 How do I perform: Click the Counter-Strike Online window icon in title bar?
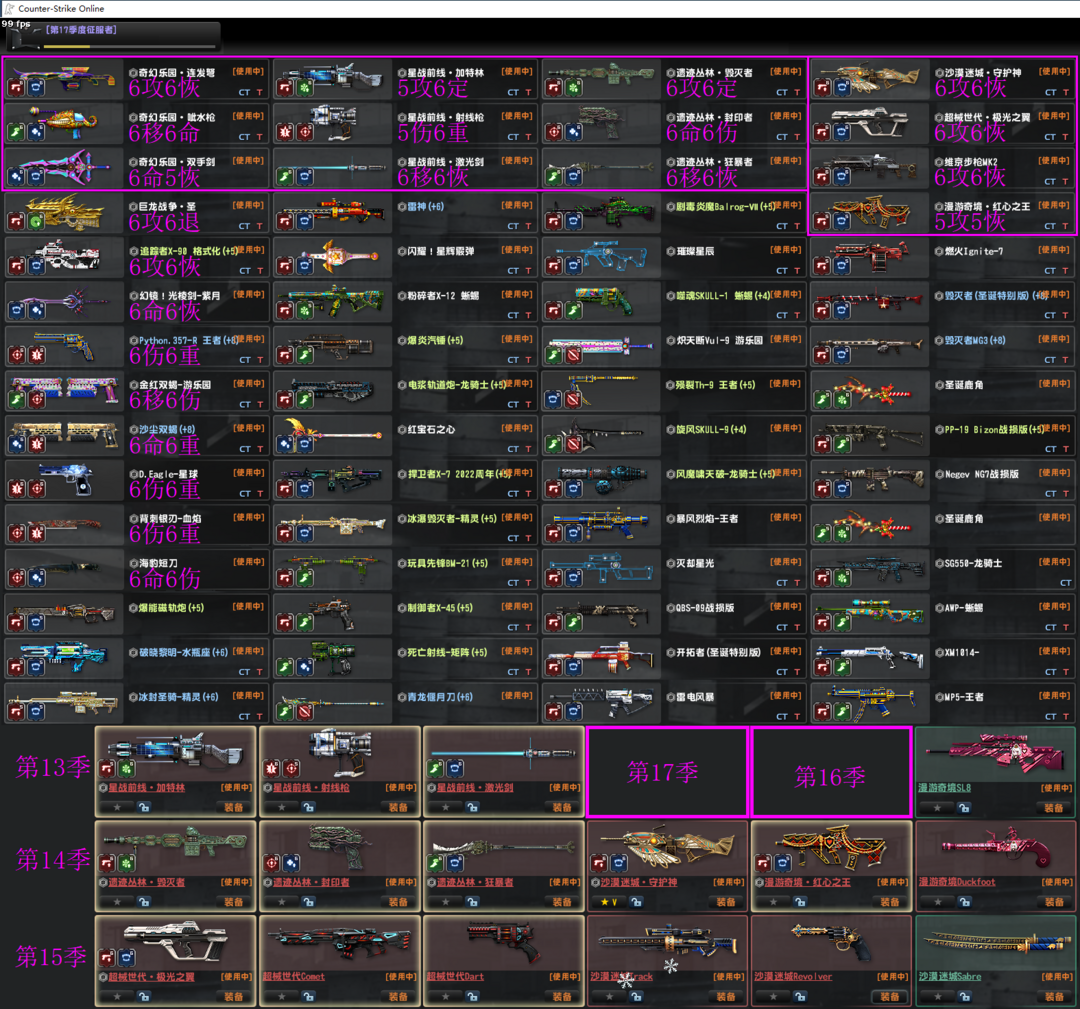(x=9, y=8)
